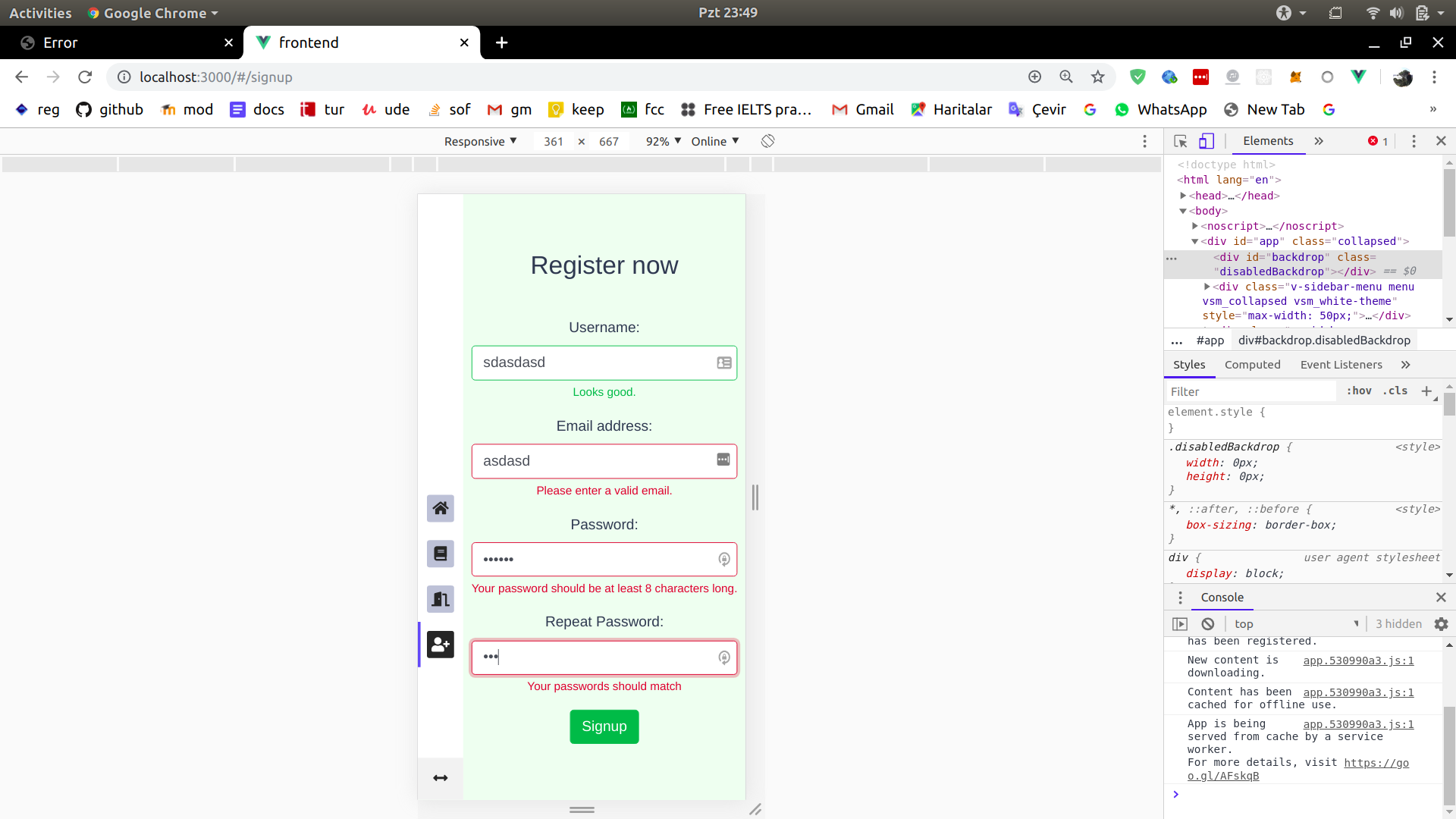This screenshot has width=1456, height=819.
Task: Select the inspect element picker icon
Action: point(1180,141)
